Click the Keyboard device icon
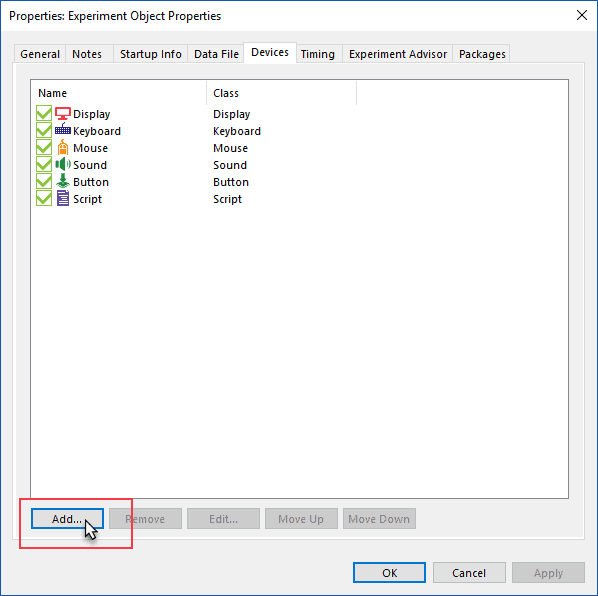This screenshot has width=598, height=596. (x=63, y=130)
